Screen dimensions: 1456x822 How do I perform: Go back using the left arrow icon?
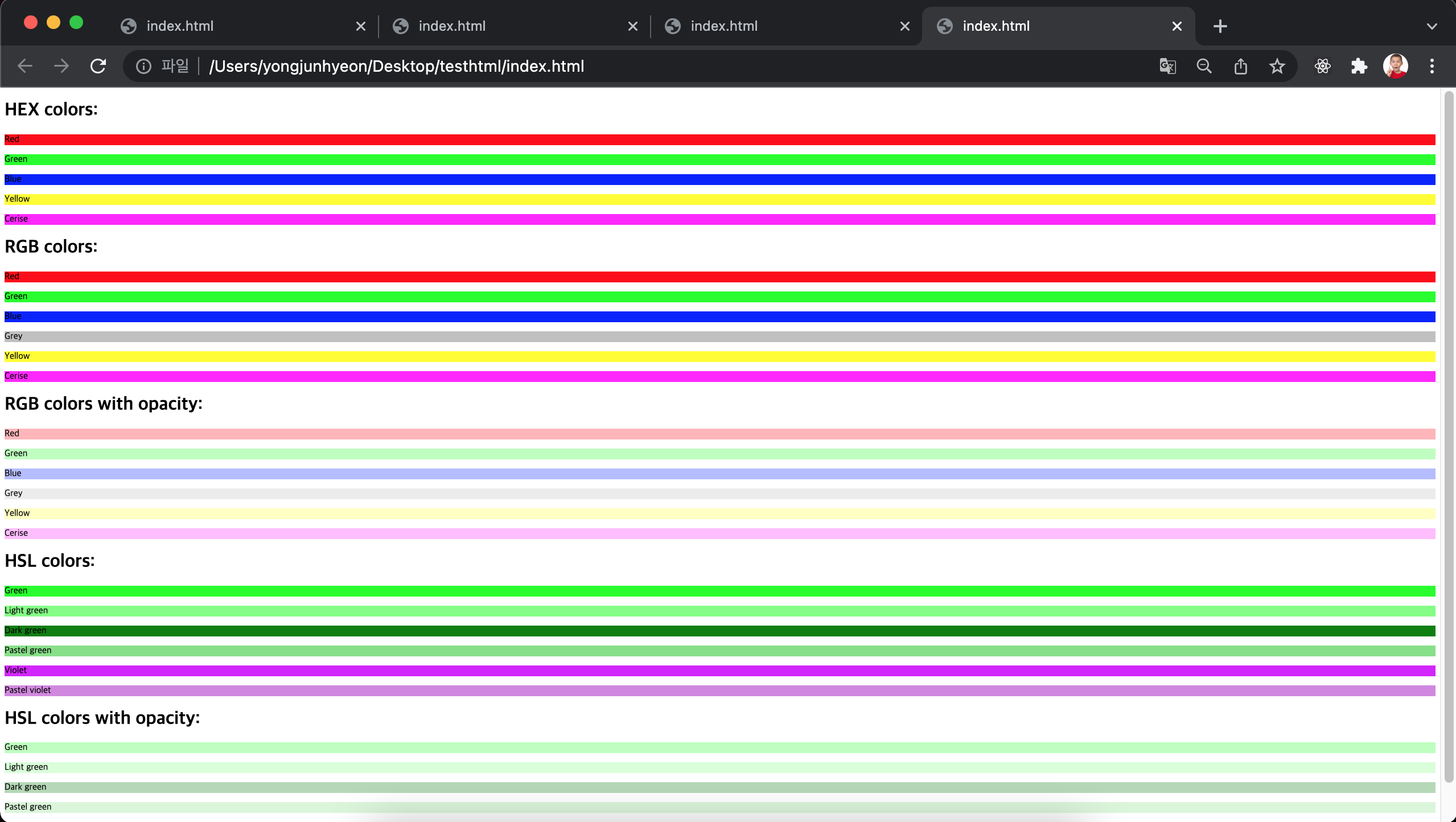pyautogui.click(x=25, y=66)
